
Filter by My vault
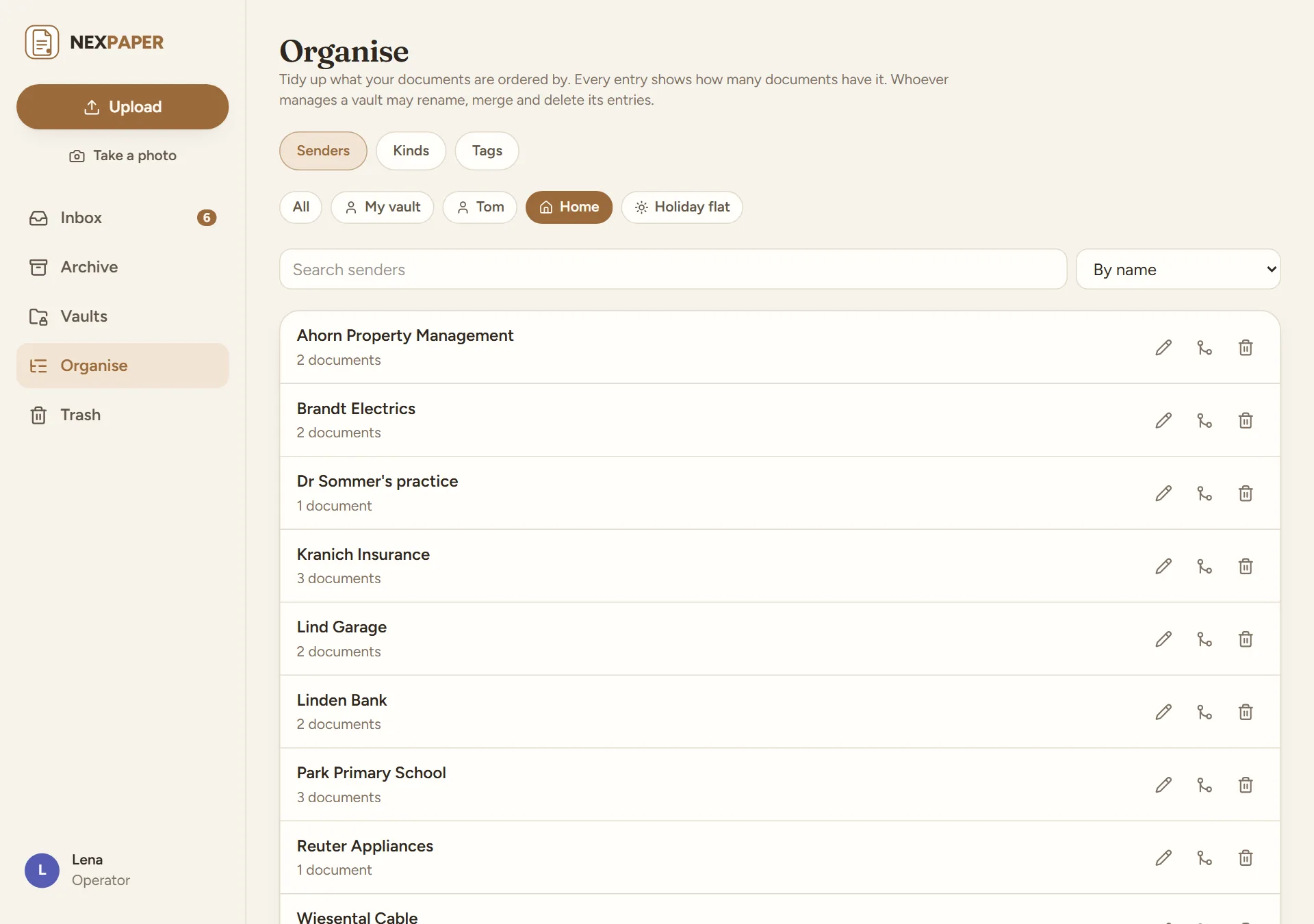pos(383,207)
